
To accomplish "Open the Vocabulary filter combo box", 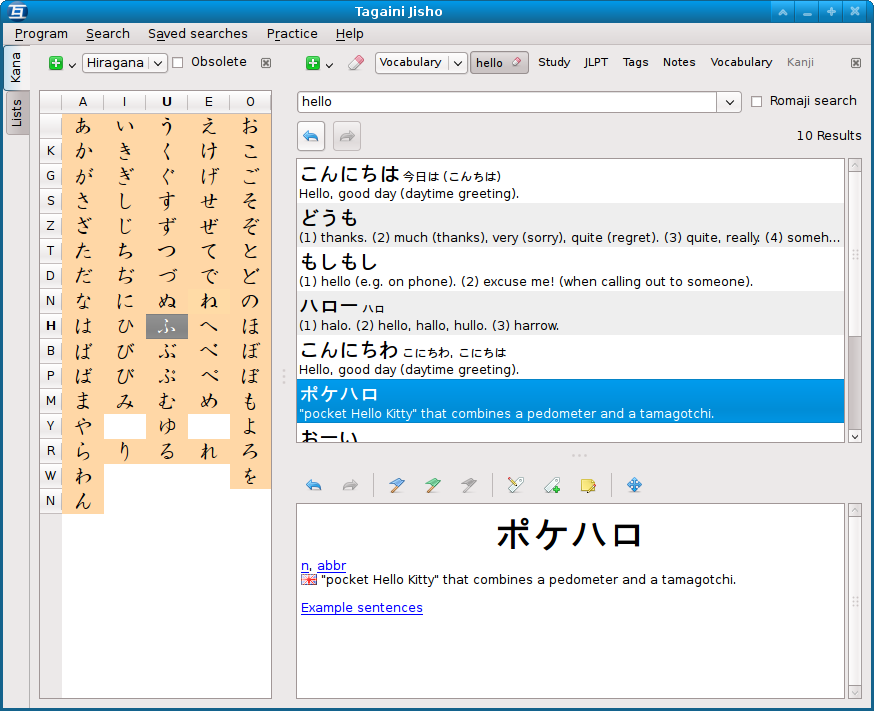I will pyautogui.click(x=421, y=62).
